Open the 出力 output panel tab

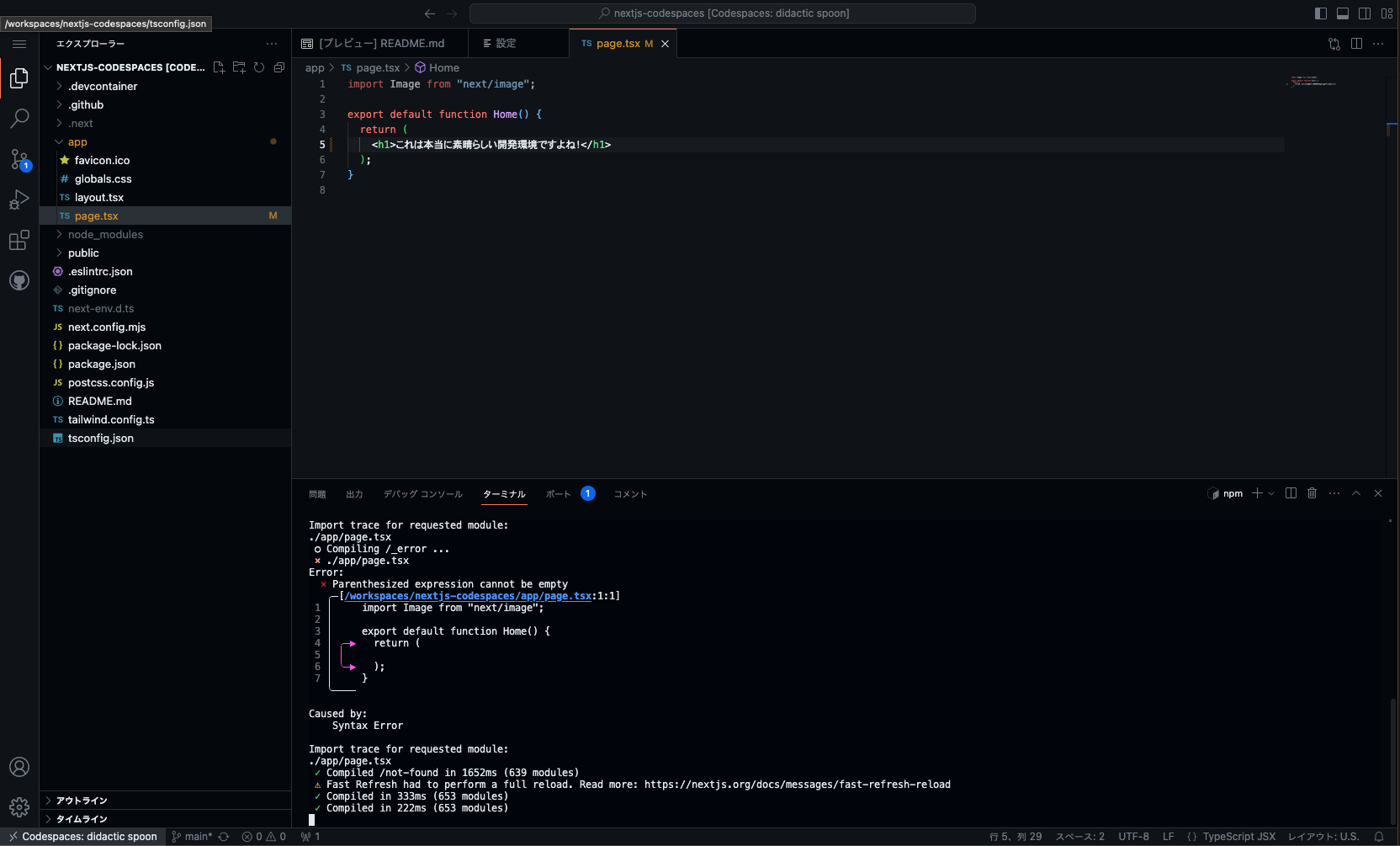[354, 494]
